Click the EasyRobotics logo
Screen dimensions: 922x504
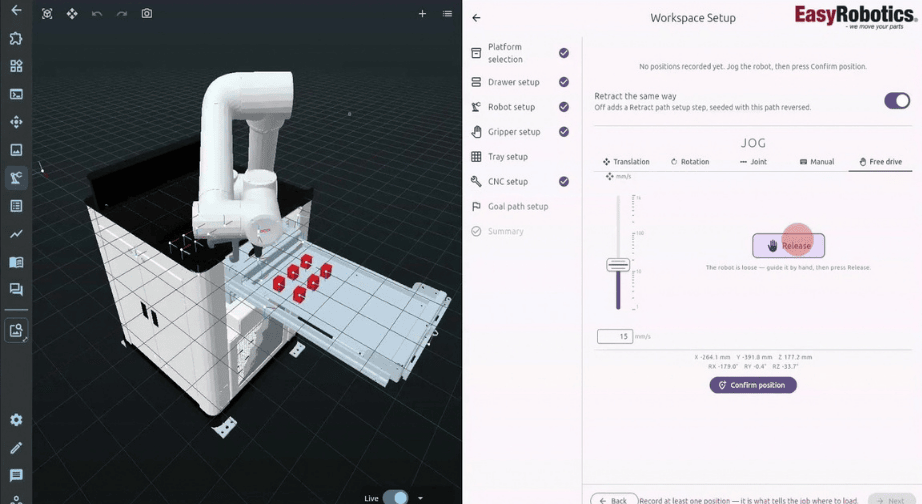(x=856, y=16)
